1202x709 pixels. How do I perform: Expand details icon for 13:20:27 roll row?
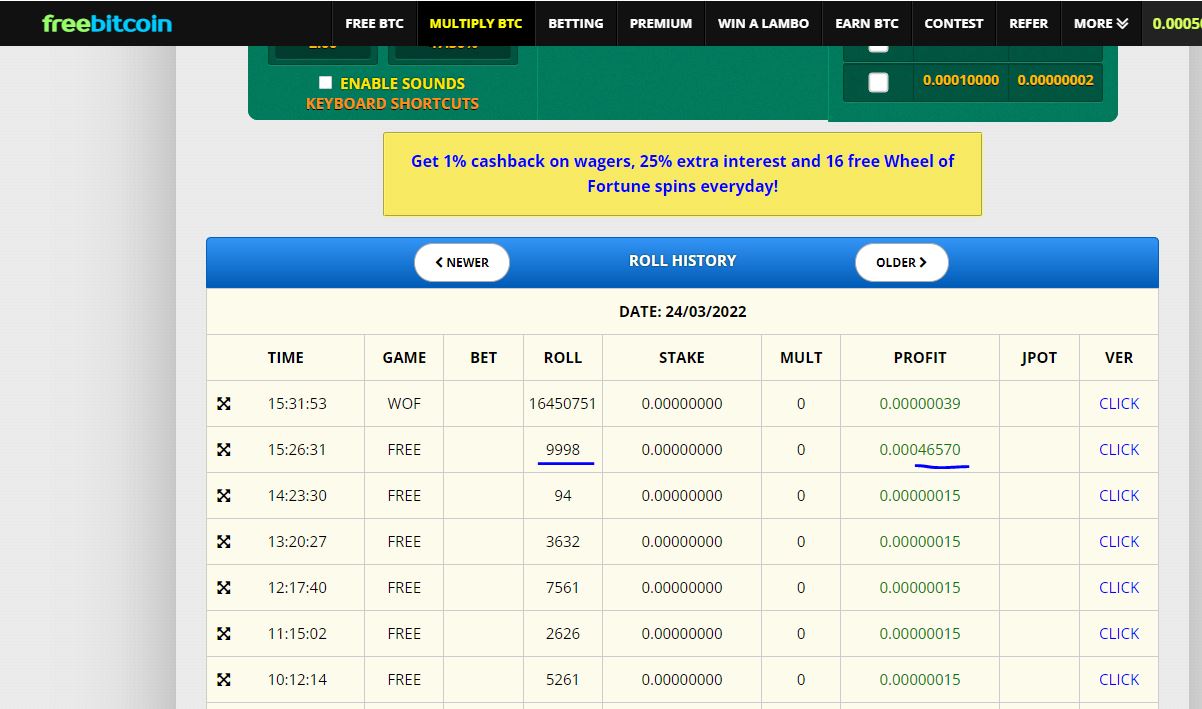224,542
